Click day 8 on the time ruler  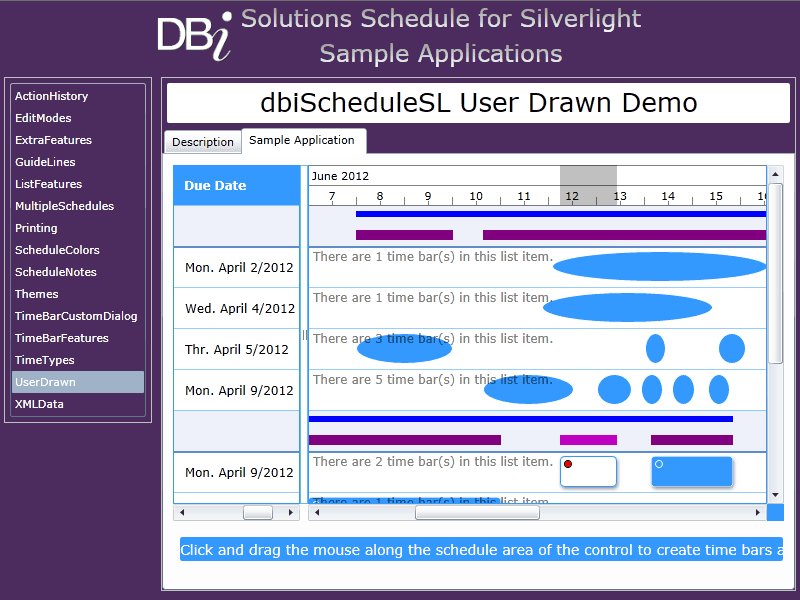click(x=380, y=196)
